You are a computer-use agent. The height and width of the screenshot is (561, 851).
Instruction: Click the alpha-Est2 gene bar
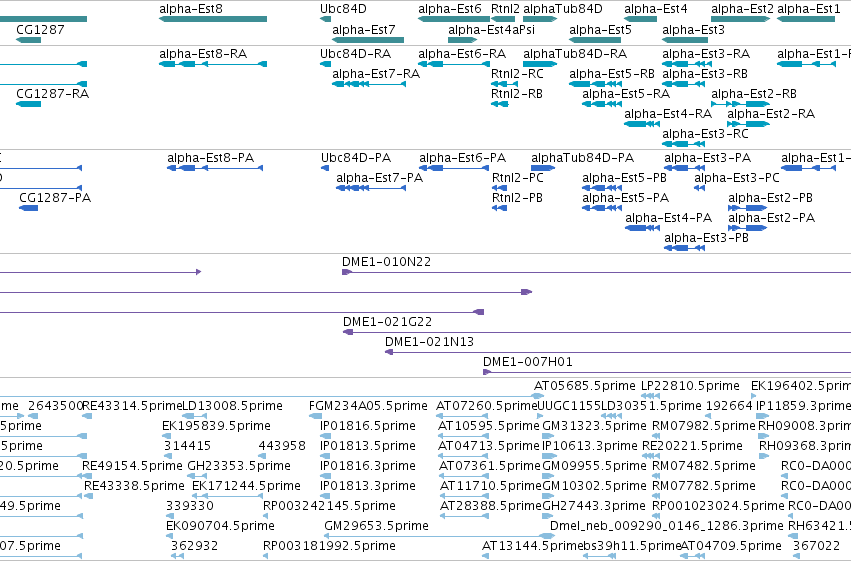pyautogui.click(x=741, y=19)
